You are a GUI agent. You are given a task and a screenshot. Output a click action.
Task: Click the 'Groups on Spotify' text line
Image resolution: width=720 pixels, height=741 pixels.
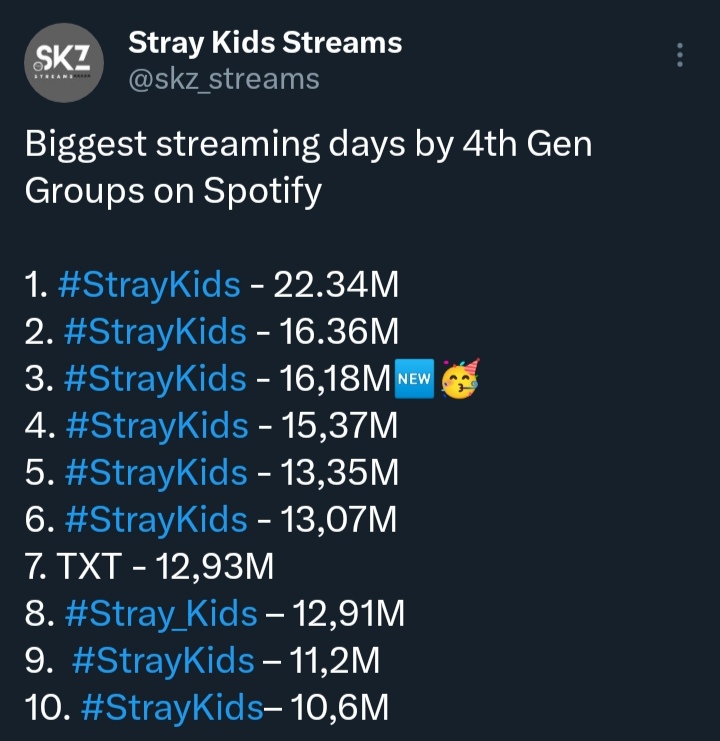[x=173, y=191]
